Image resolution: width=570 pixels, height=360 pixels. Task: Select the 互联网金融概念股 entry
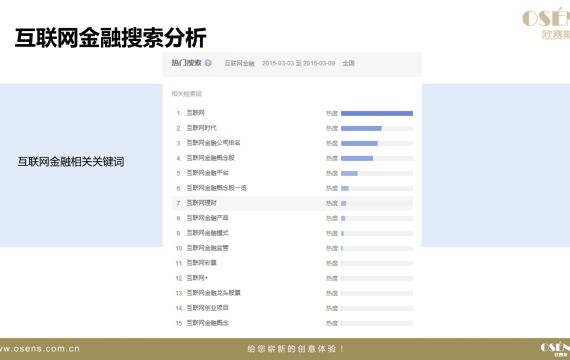pyautogui.click(x=210, y=158)
